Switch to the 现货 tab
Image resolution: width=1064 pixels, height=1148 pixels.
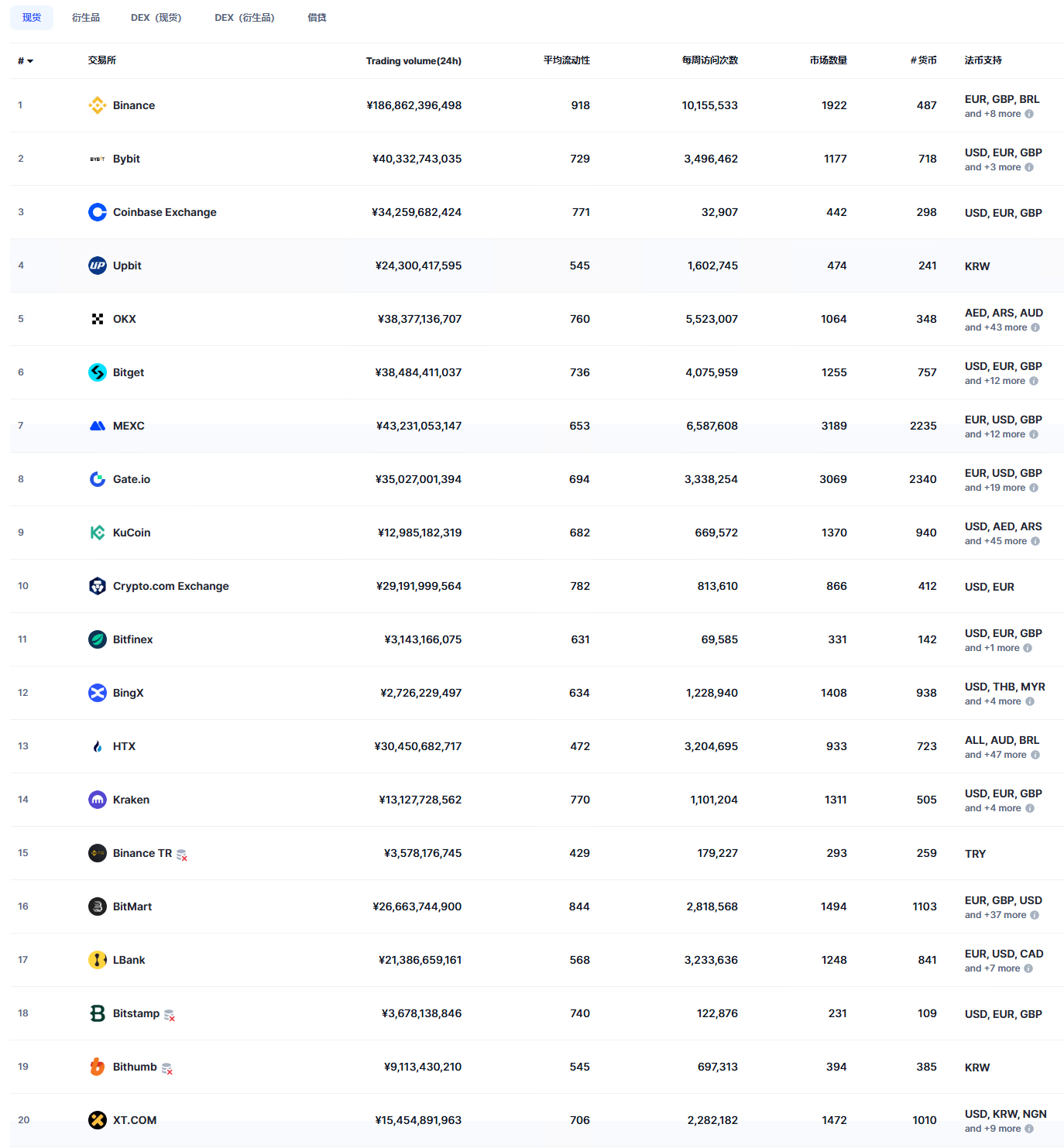pos(32,18)
